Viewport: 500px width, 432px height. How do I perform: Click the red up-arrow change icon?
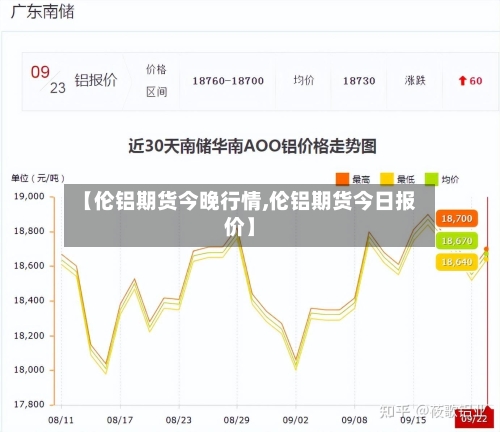(x=462, y=81)
